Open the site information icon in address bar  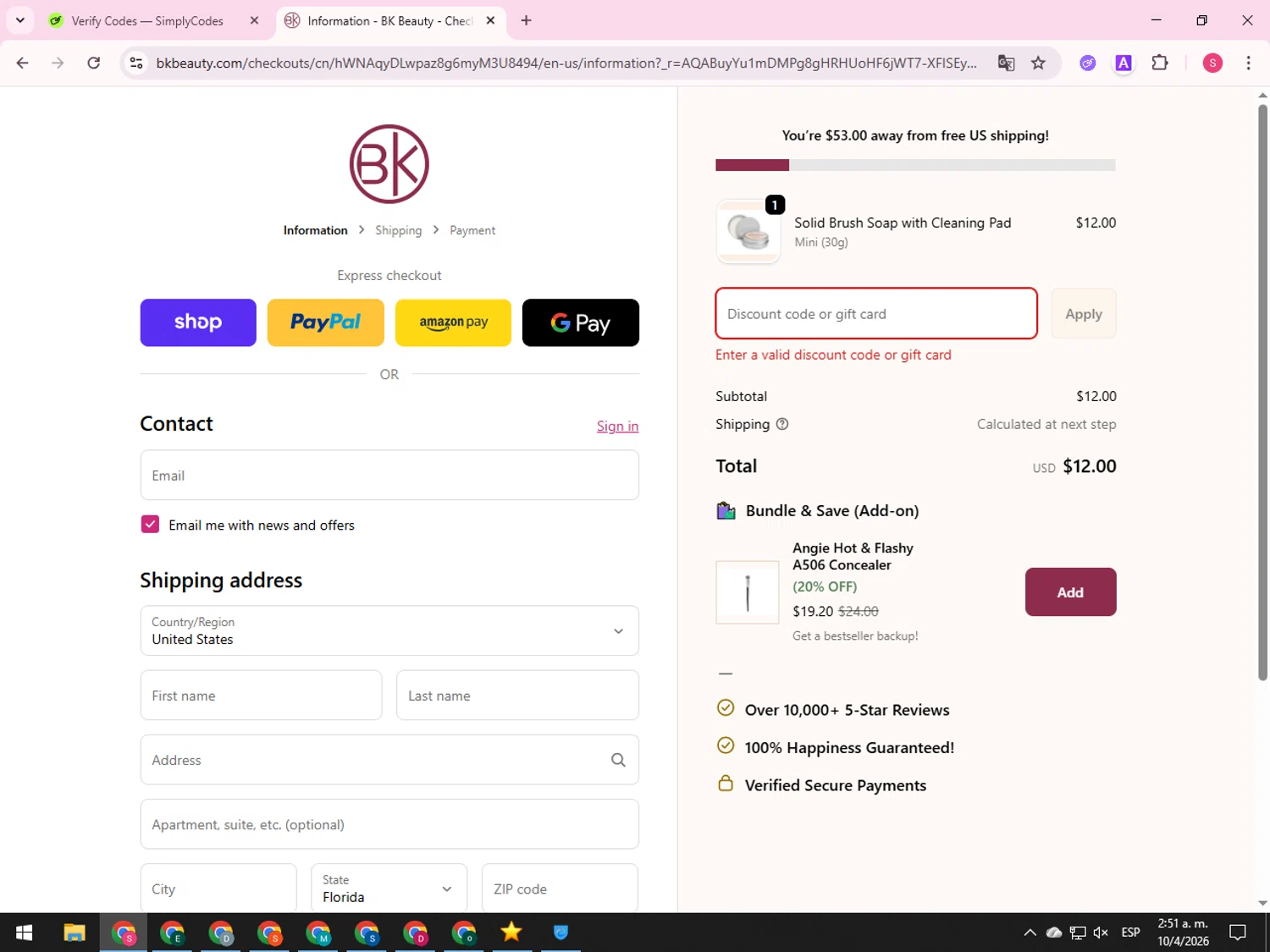(x=136, y=63)
